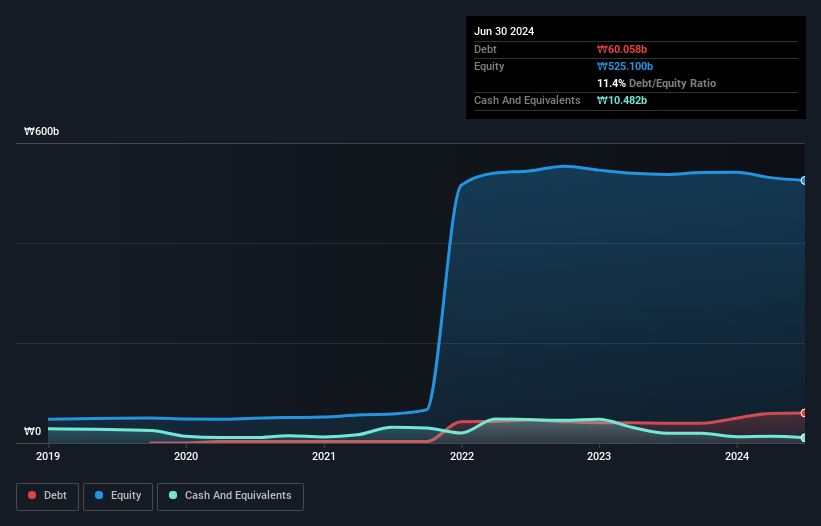The height and width of the screenshot is (526, 821).
Task: Click the red Debt legend dot
Action: [32, 495]
